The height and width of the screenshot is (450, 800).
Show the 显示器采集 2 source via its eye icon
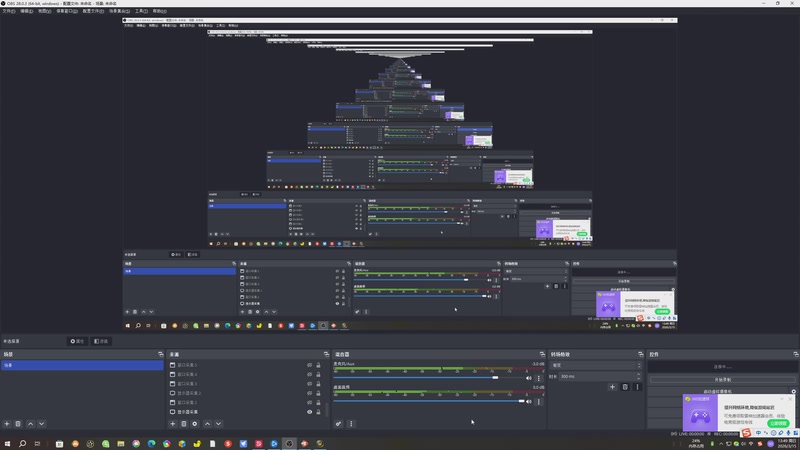[309, 393]
